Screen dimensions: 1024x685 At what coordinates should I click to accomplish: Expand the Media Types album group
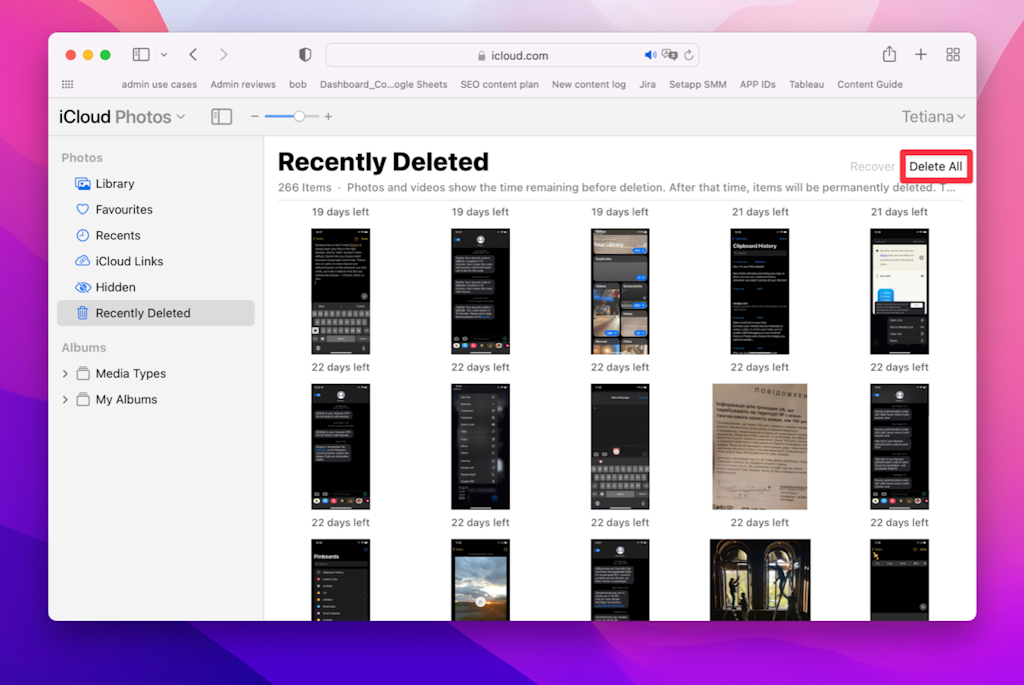point(65,373)
